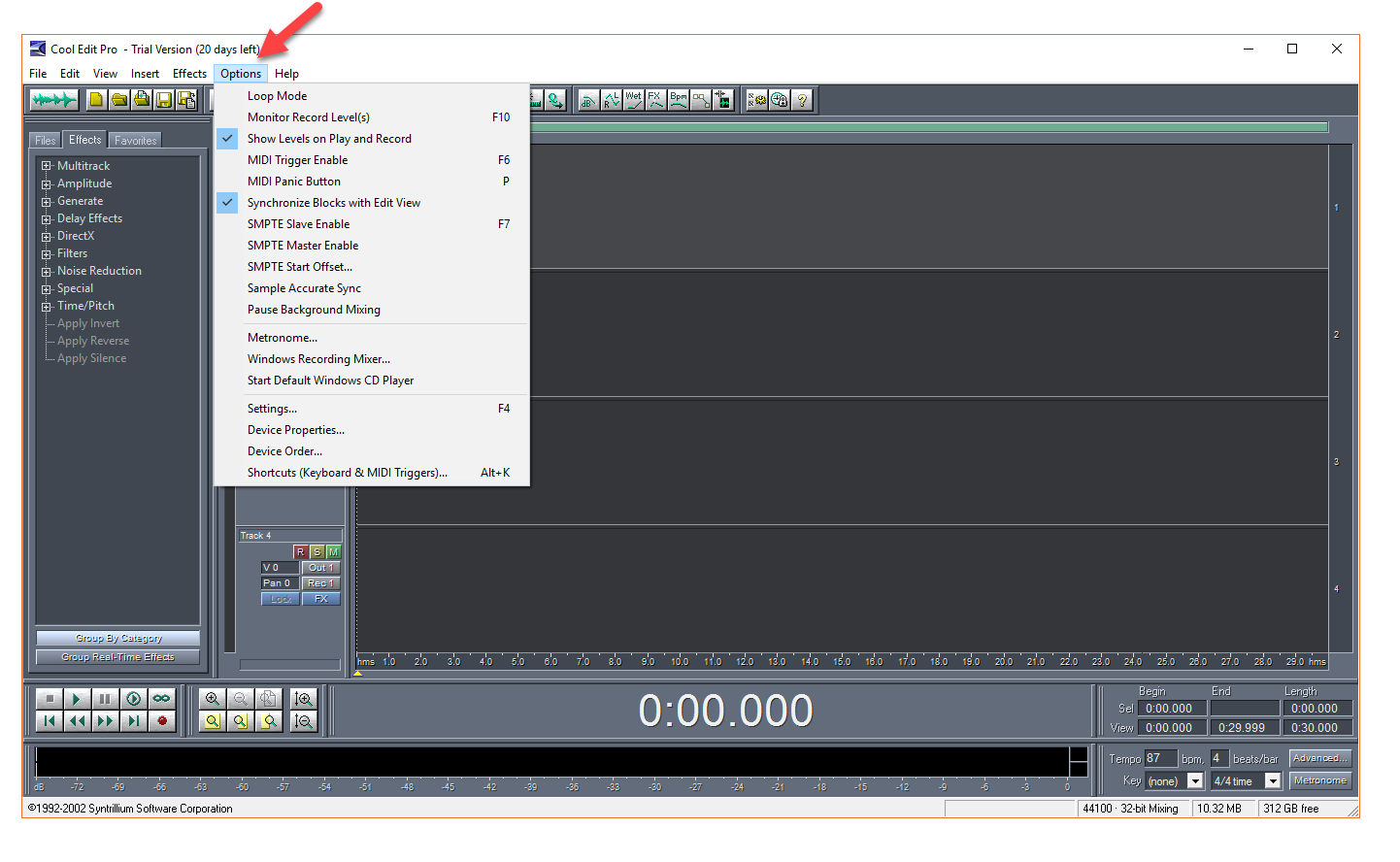Click the Save floppy disk icon

(x=164, y=100)
